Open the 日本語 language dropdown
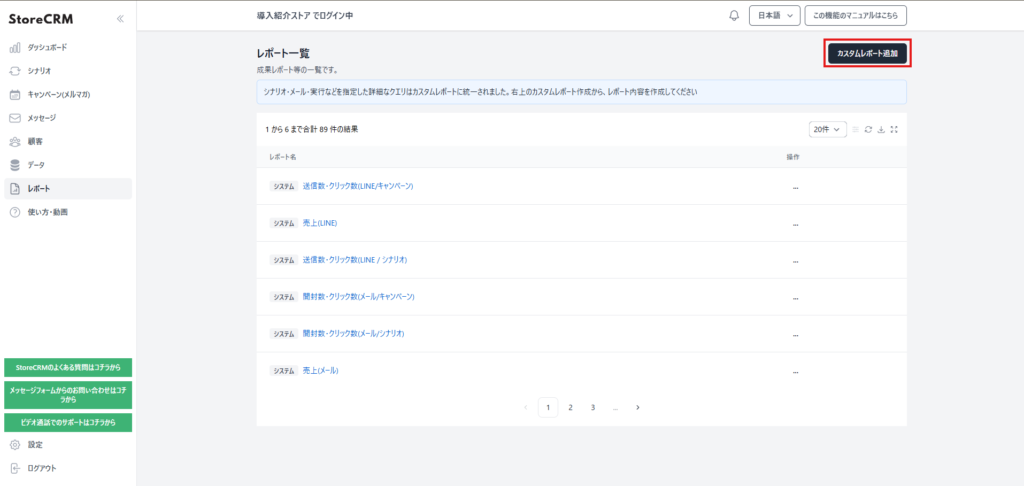Image resolution: width=1024 pixels, height=486 pixels. (774, 16)
